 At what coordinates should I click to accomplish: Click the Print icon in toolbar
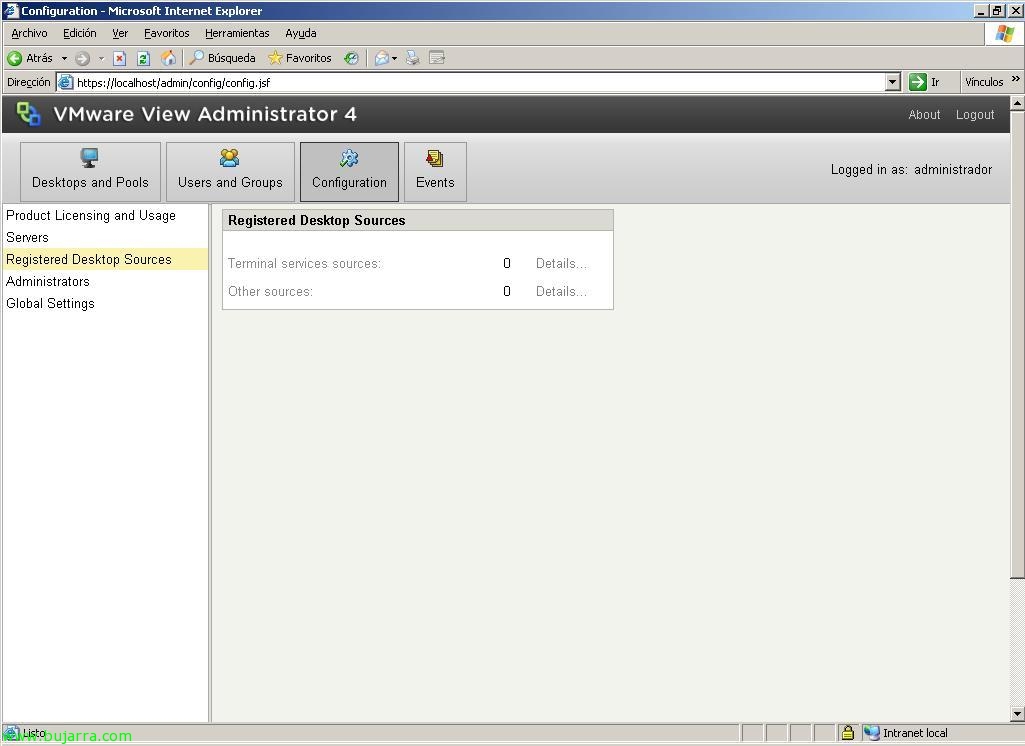pyautogui.click(x=412, y=58)
